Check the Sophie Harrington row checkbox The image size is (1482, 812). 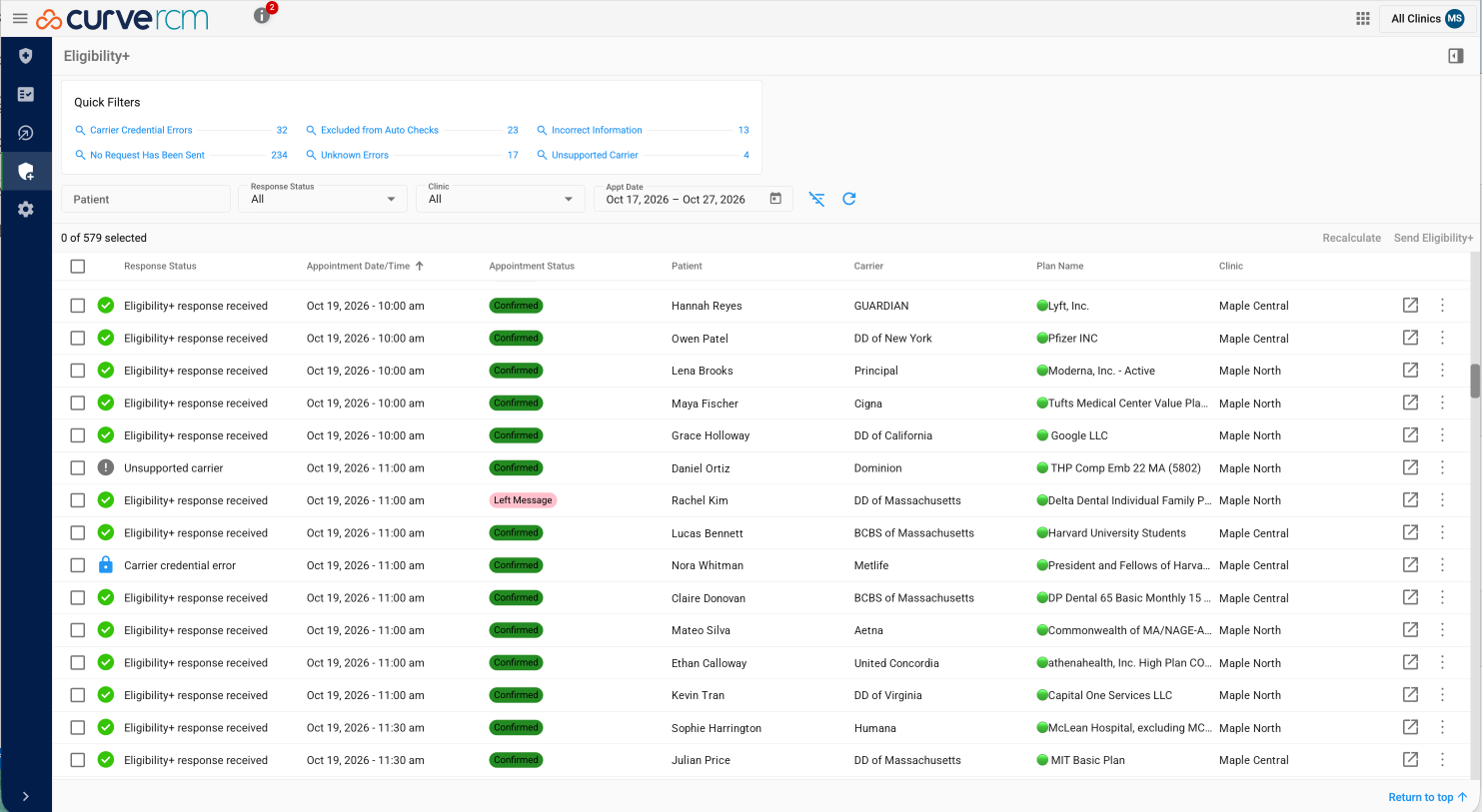tap(78, 727)
